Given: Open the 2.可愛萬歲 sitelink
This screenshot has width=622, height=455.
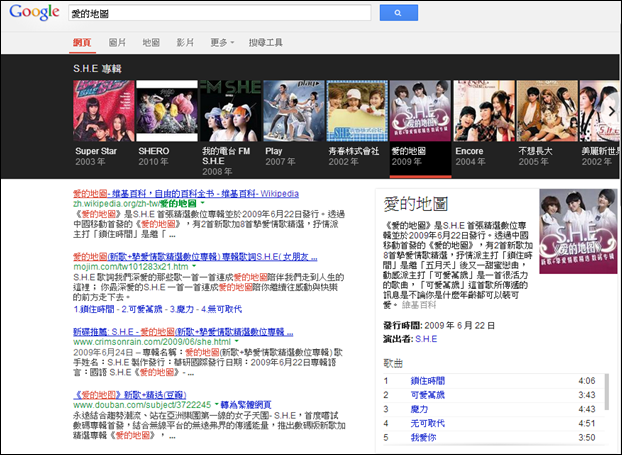Looking at the screenshot, I should [142, 309].
